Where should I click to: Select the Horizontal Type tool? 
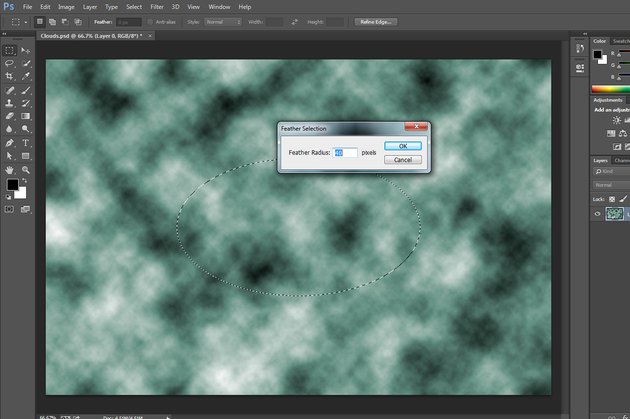[26, 143]
